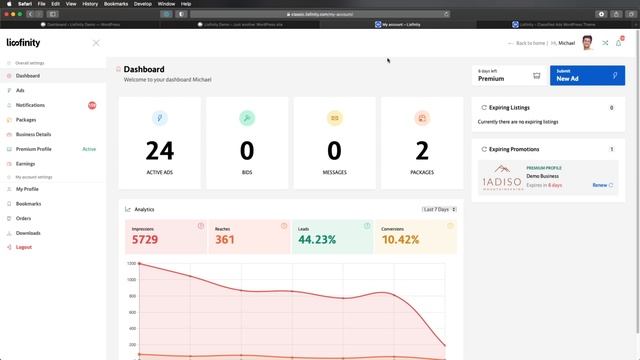Screen dimensions: 640x360
Task: Click the lisfinity logo
Action: click(23, 42)
